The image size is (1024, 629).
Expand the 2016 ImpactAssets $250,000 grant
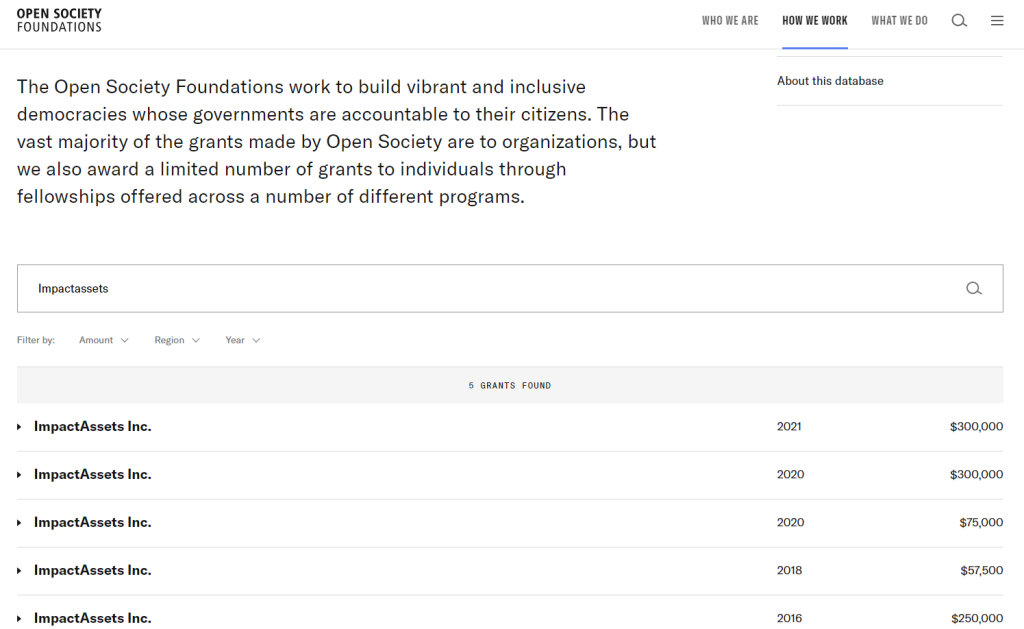pyautogui.click(x=19, y=619)
